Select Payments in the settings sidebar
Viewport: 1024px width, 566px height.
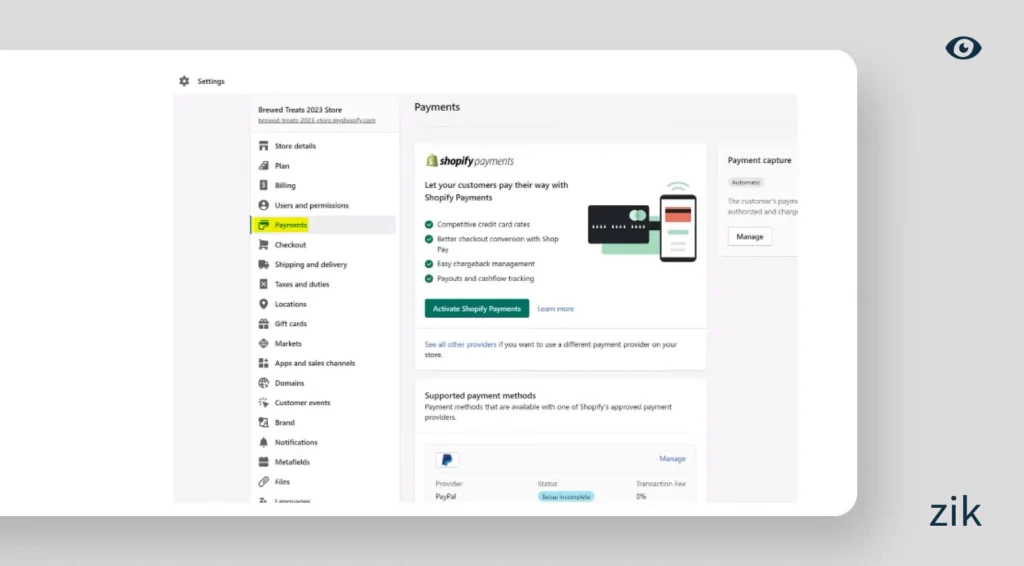pos(291,225)
